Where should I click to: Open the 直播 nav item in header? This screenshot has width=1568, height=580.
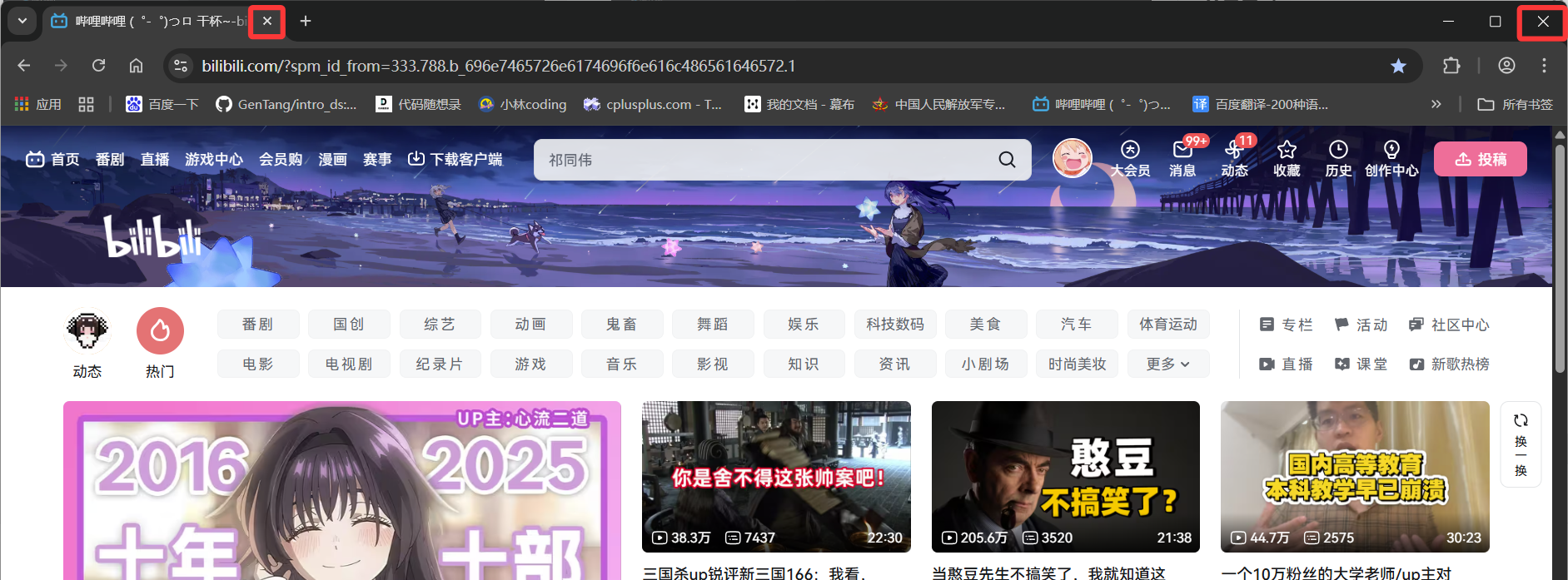[x=155, y=159]
